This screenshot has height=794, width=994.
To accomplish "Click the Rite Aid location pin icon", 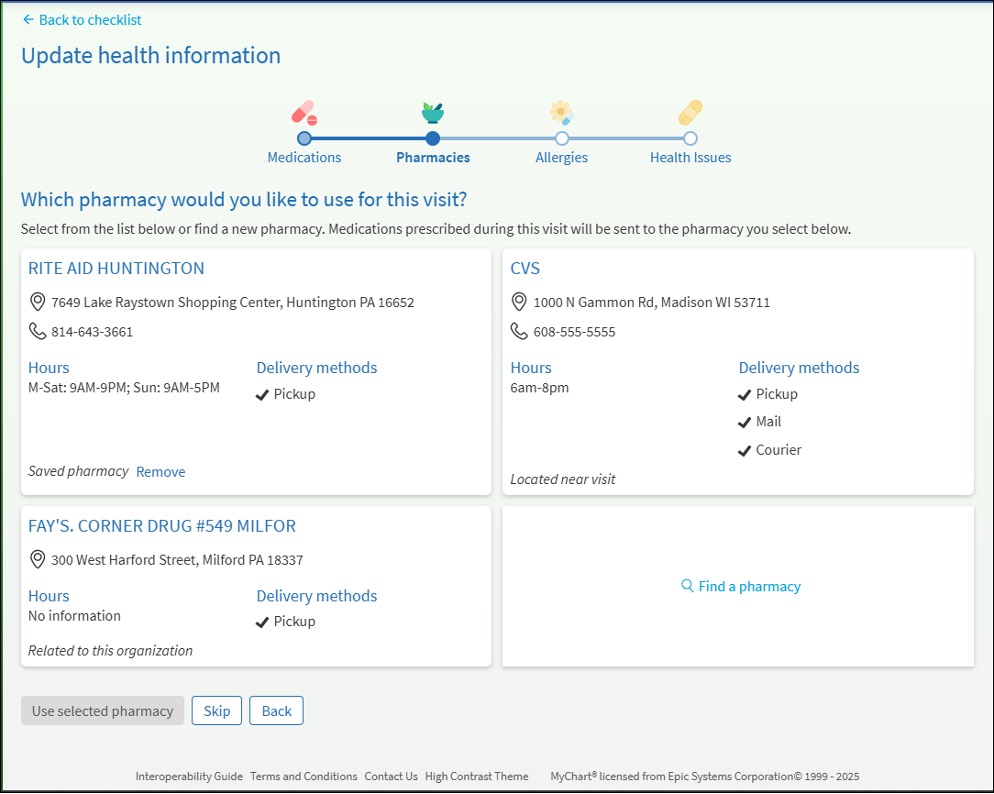I will (x=38, y=302).
